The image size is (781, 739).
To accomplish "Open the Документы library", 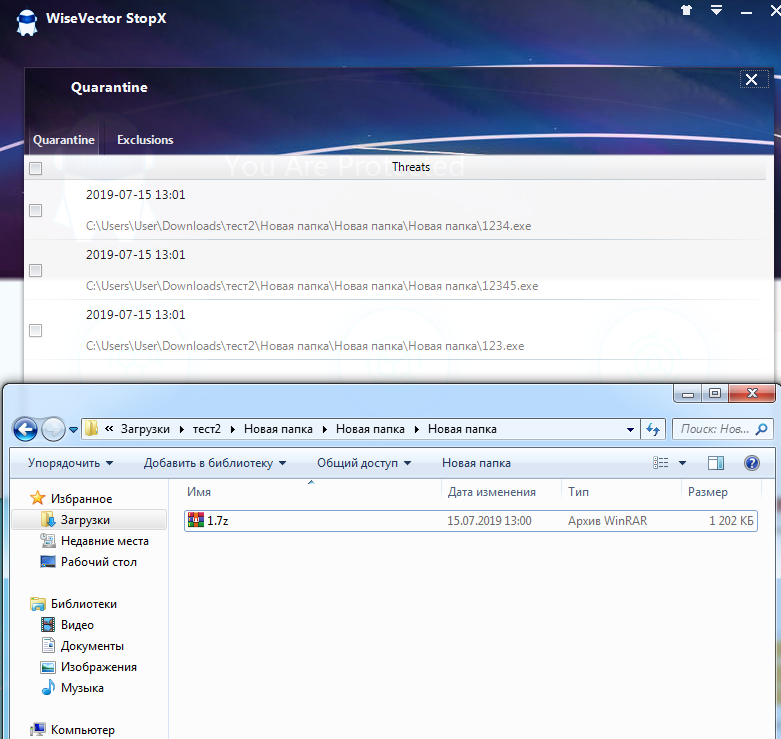I will click(92, 646).
